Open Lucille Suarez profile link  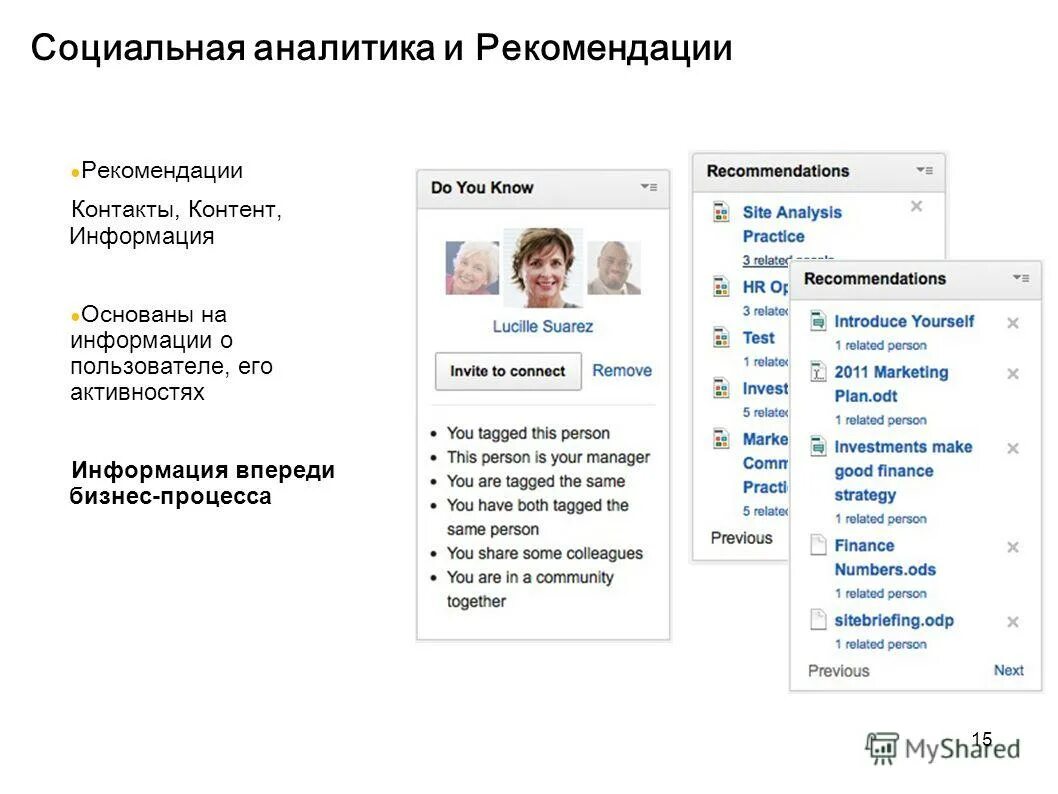coord(542,327)
